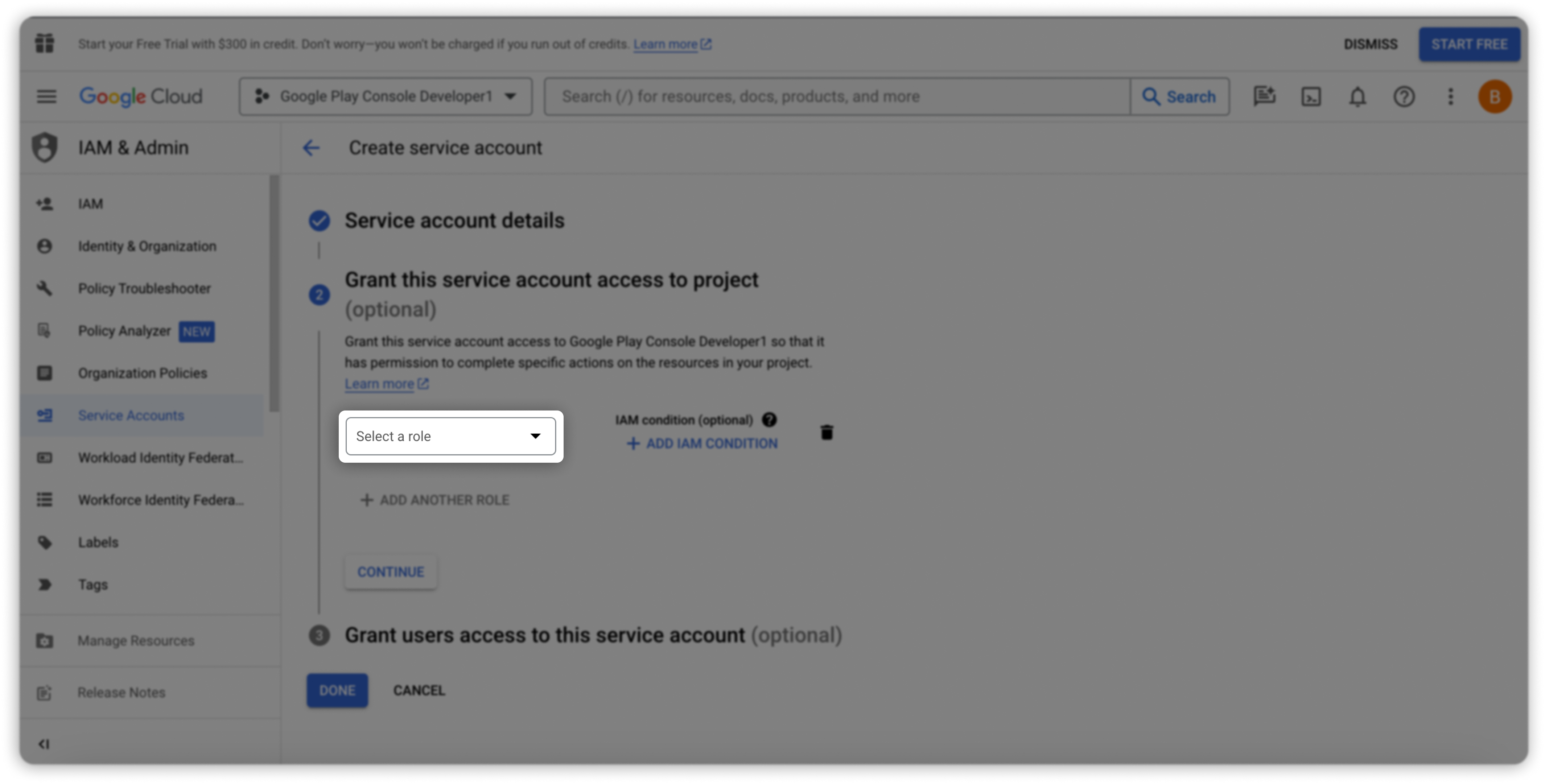Viewport: 1545px width, 784px height.
Task: Delete the role with the trash icon
Action: (x=827, y=432)
